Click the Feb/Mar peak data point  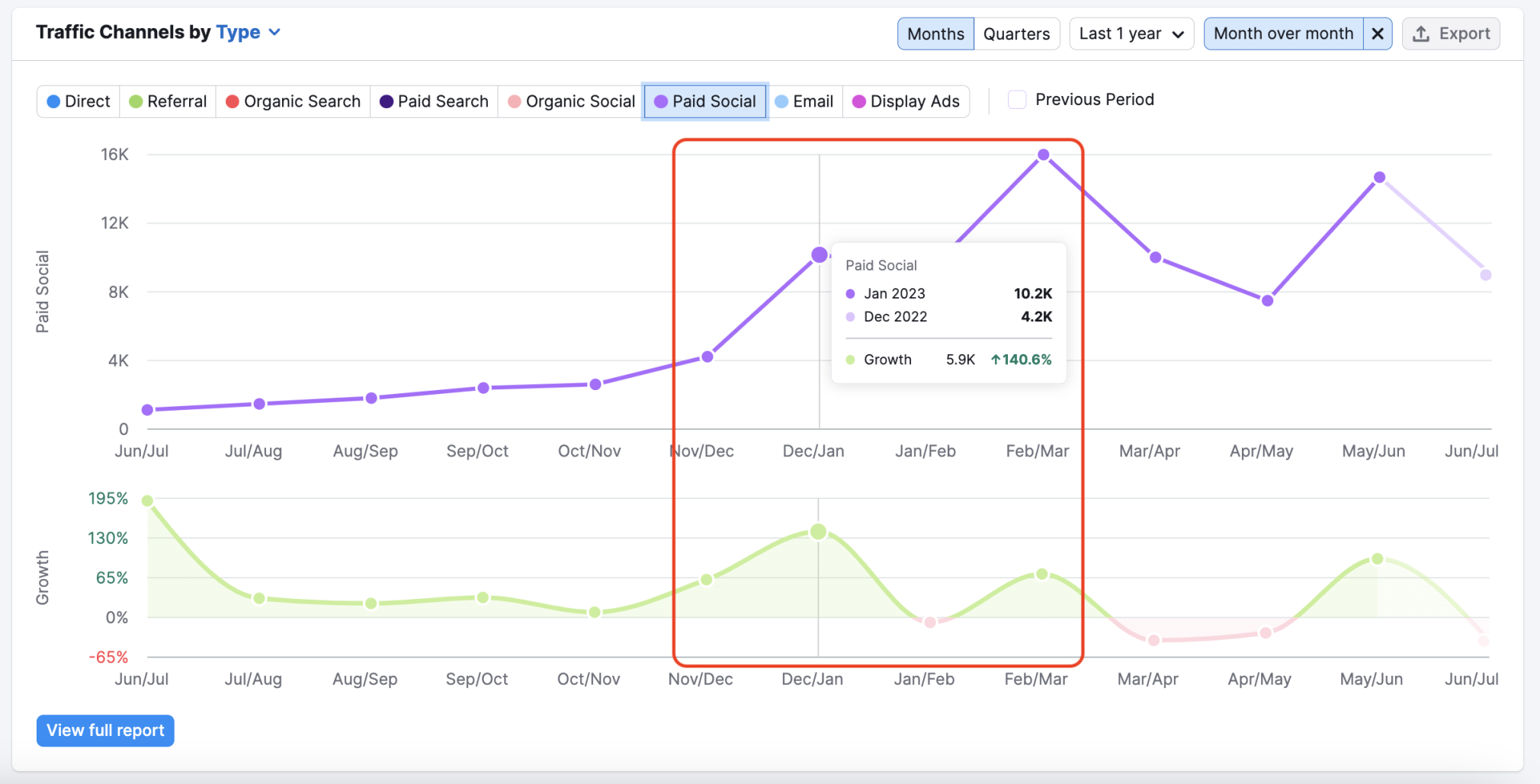[x=1044, y=155]
